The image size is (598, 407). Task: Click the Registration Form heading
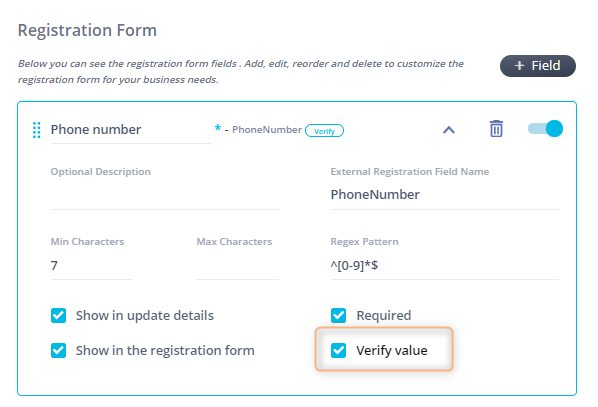87,30
